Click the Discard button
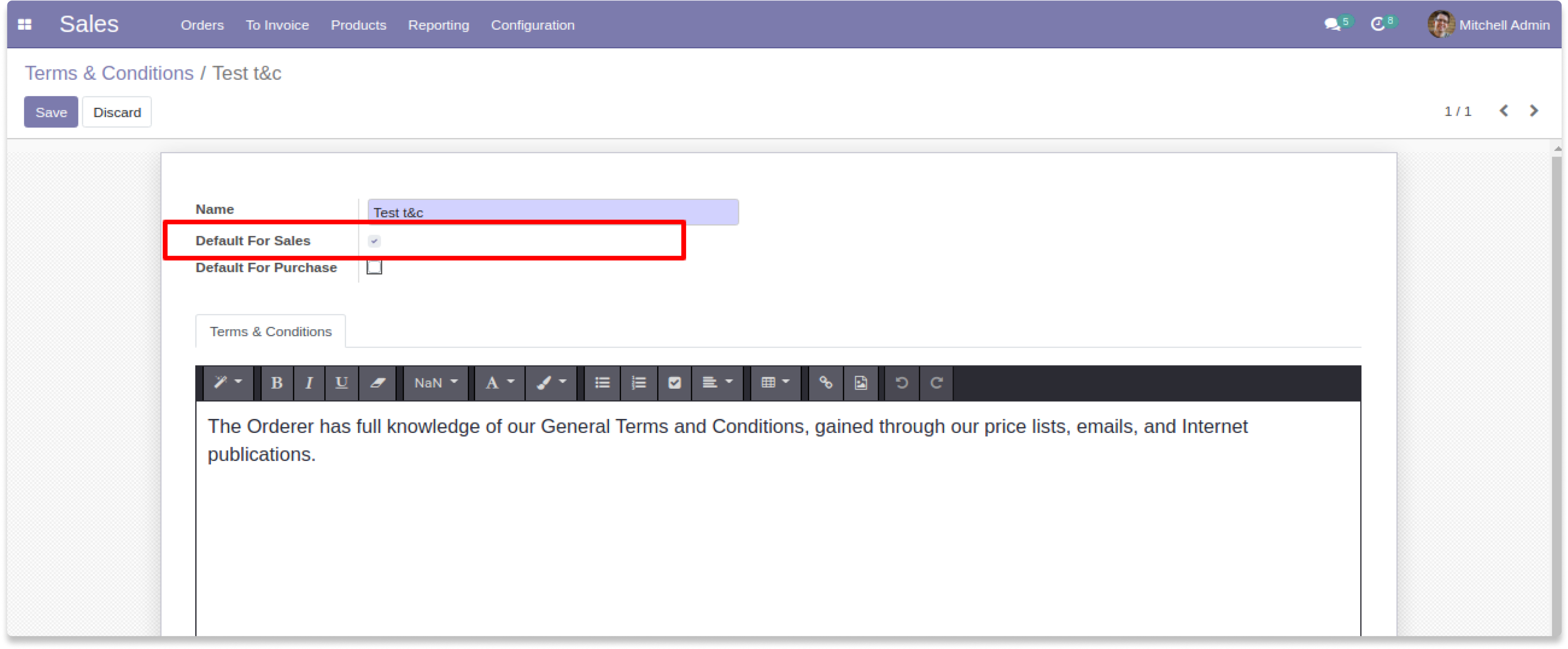Image resolution: width=1568 pixels, height=649 pixels. pyautogui.click(x=117, y=112)
